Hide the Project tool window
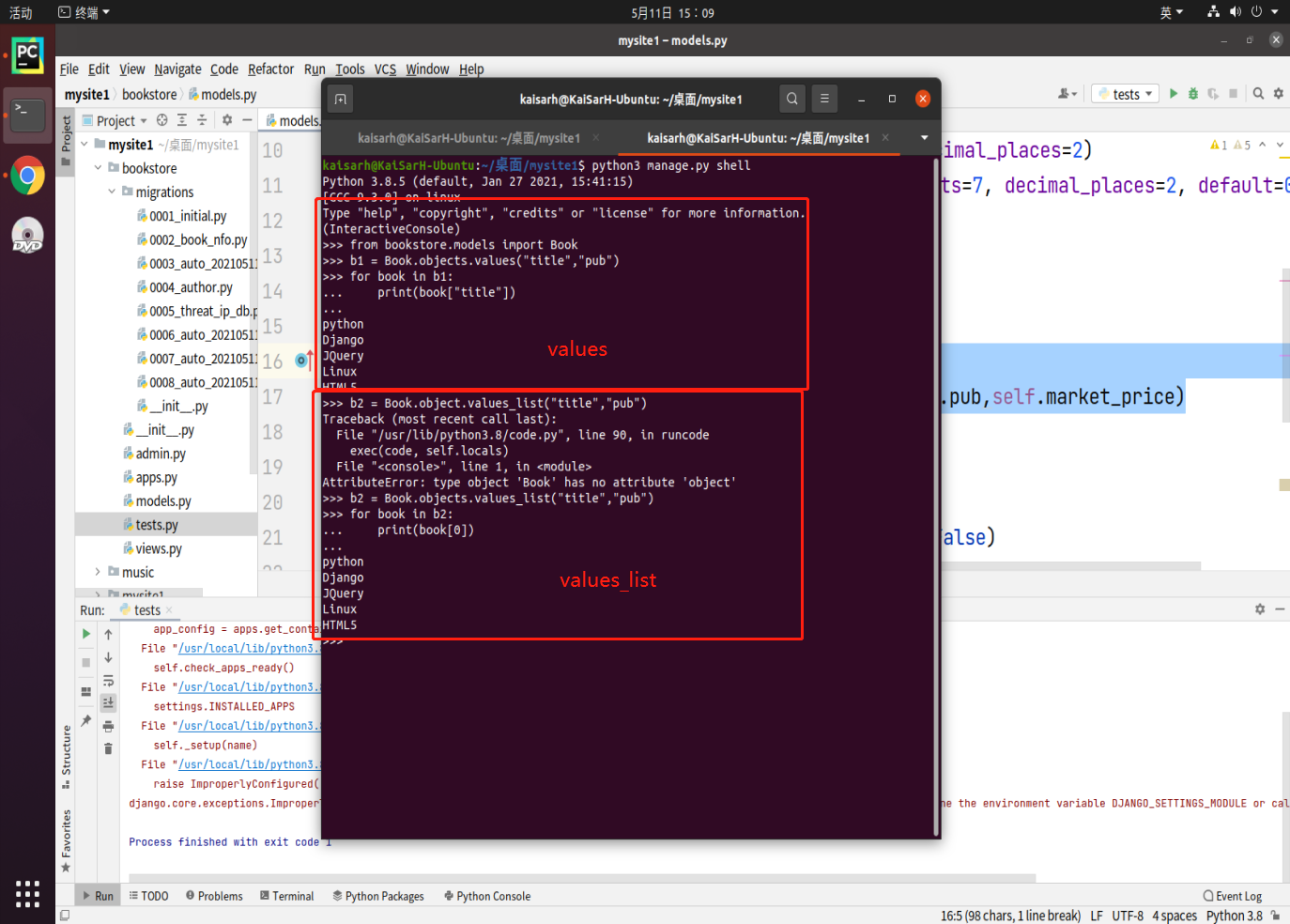 click(247, 120)
